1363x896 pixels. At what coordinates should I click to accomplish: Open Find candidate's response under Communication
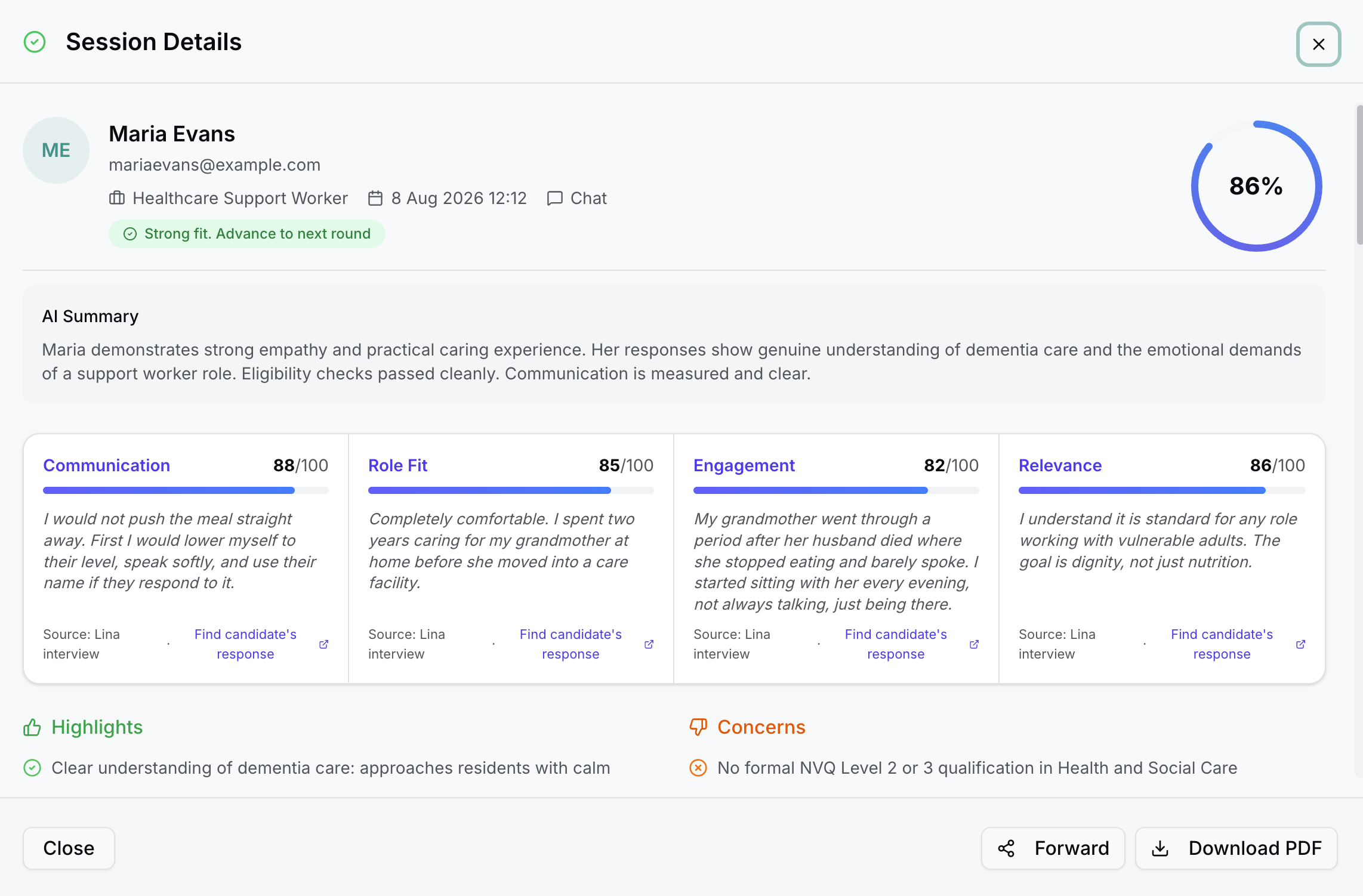tap(245, 644)
